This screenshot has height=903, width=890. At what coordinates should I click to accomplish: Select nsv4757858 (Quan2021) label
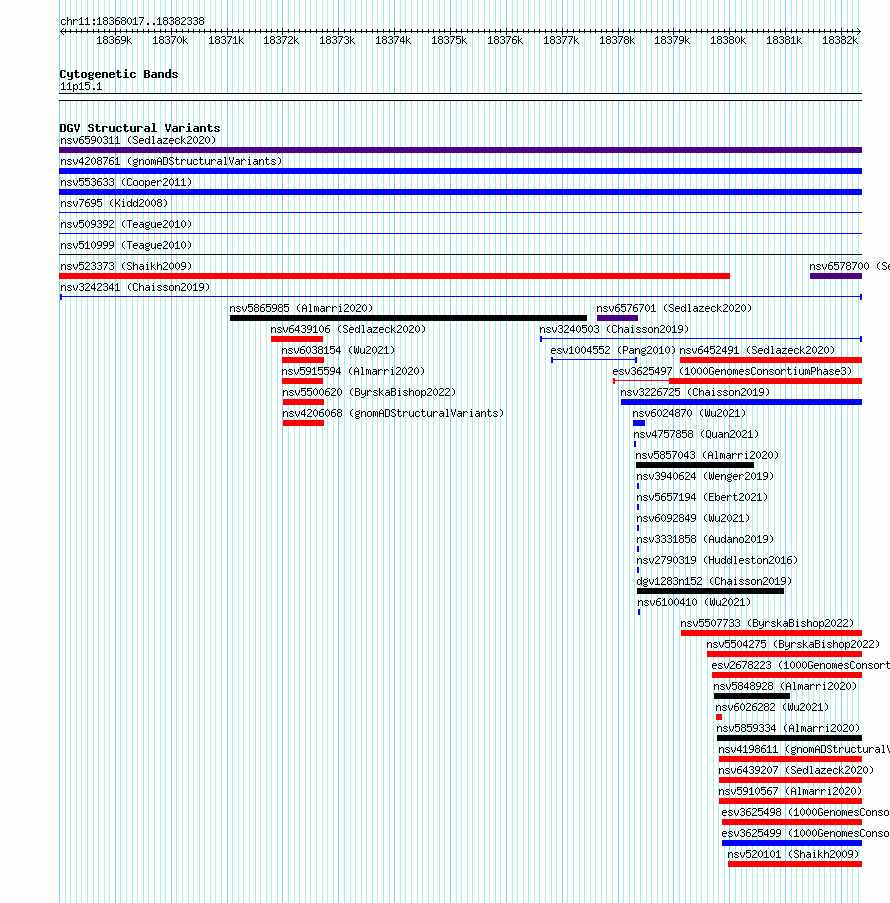(696, 434)
